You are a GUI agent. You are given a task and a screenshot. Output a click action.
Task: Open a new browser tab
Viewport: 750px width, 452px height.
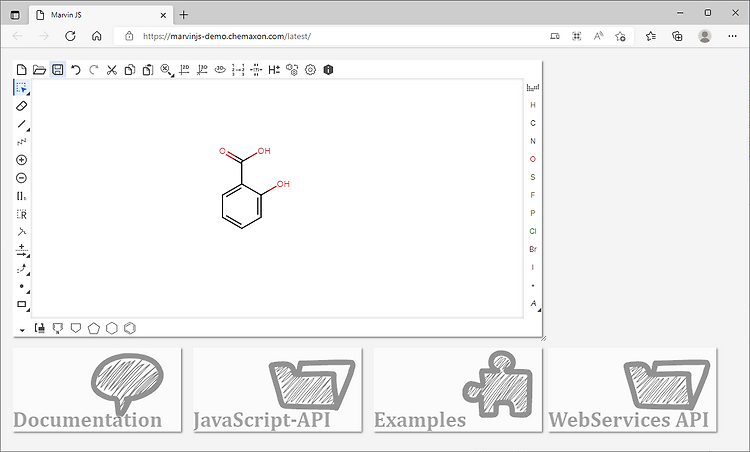click(x=184, y=15)
